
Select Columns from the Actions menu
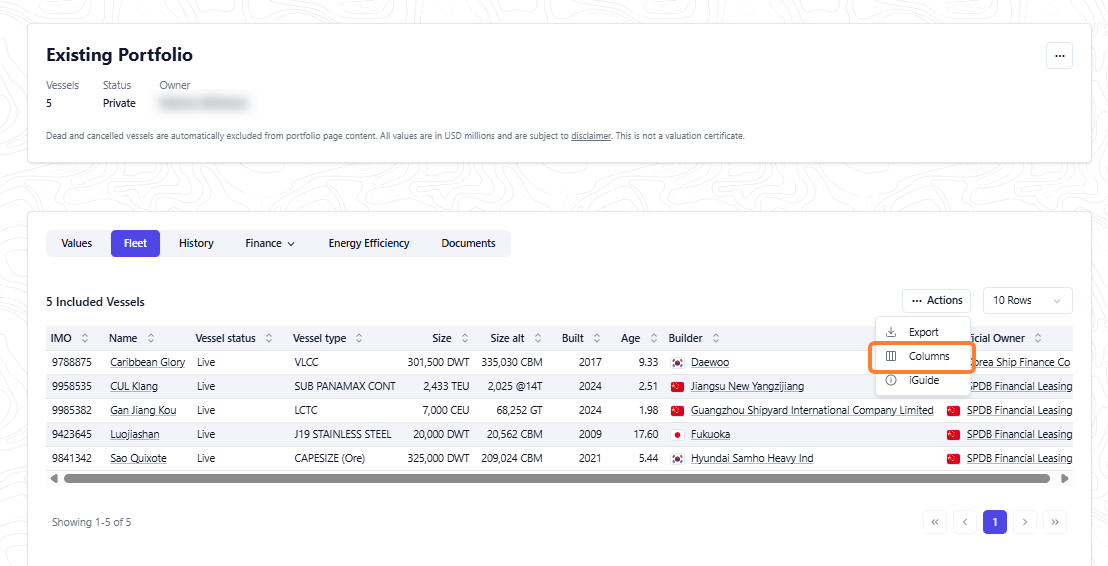pyautogui.click(x=923, y=356)
